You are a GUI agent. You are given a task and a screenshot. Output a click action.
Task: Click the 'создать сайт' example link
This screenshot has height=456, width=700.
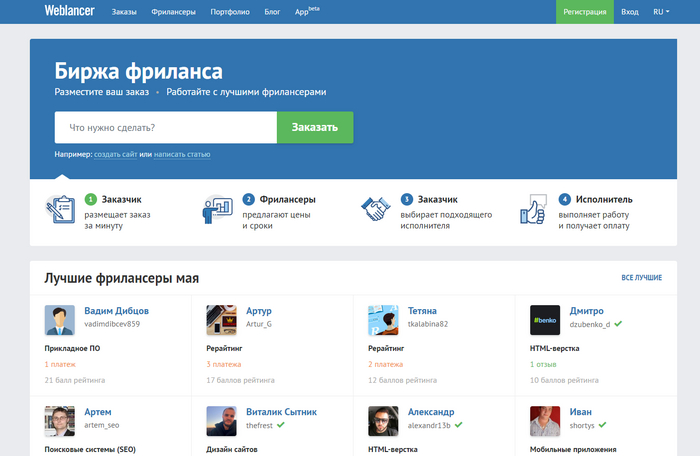[x=115, y=154]
